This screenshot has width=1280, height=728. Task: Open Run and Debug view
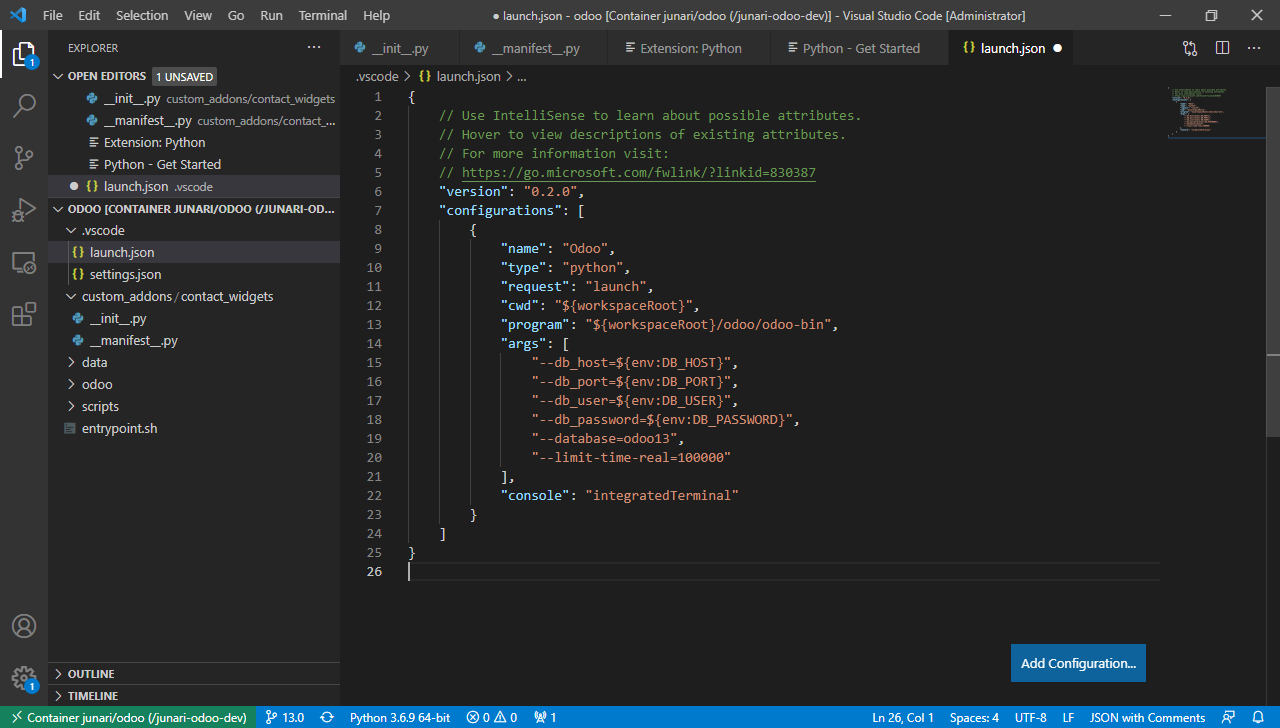(24, 210)
